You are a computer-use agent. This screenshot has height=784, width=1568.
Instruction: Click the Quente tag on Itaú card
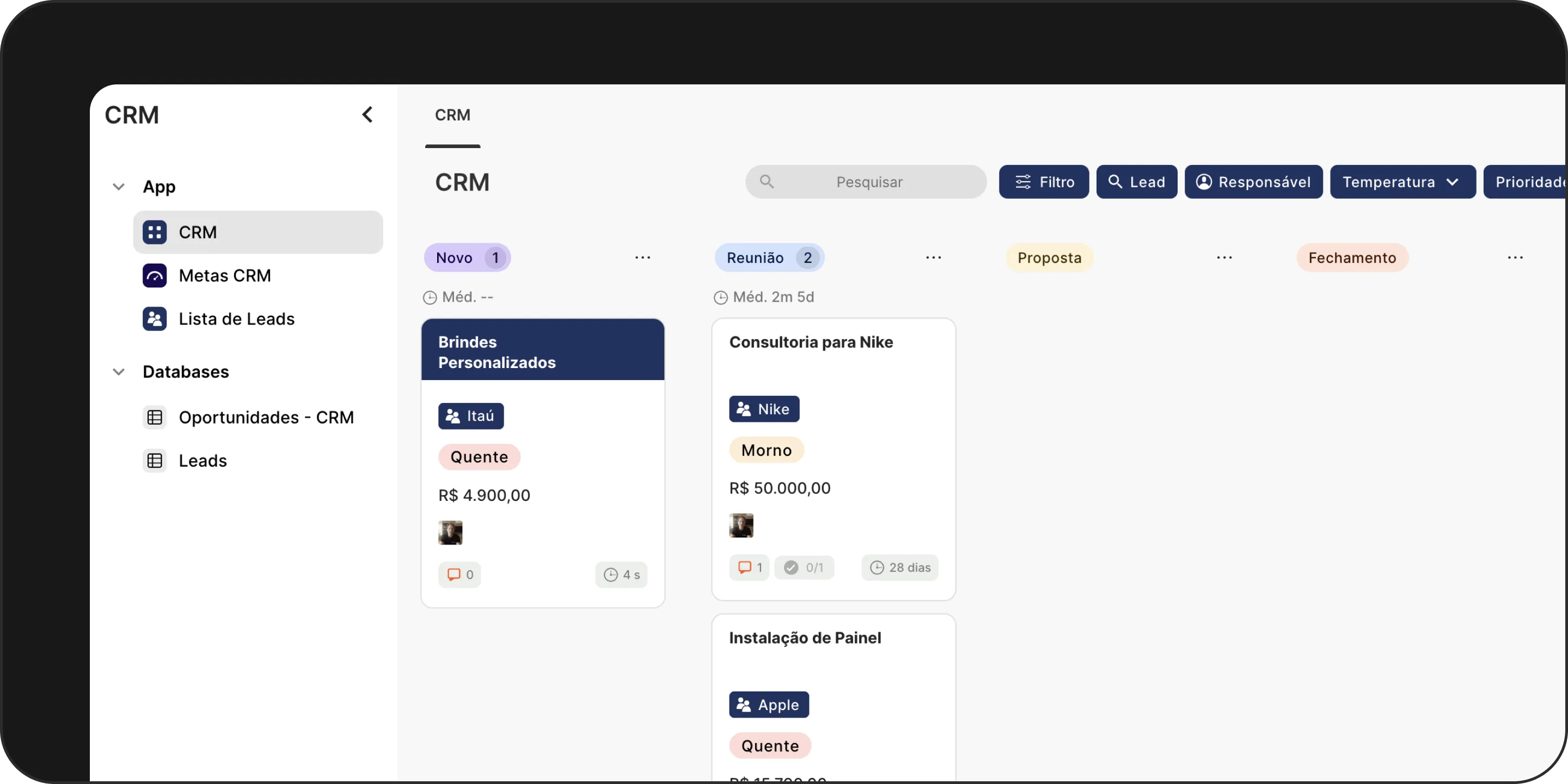[479, 457]
